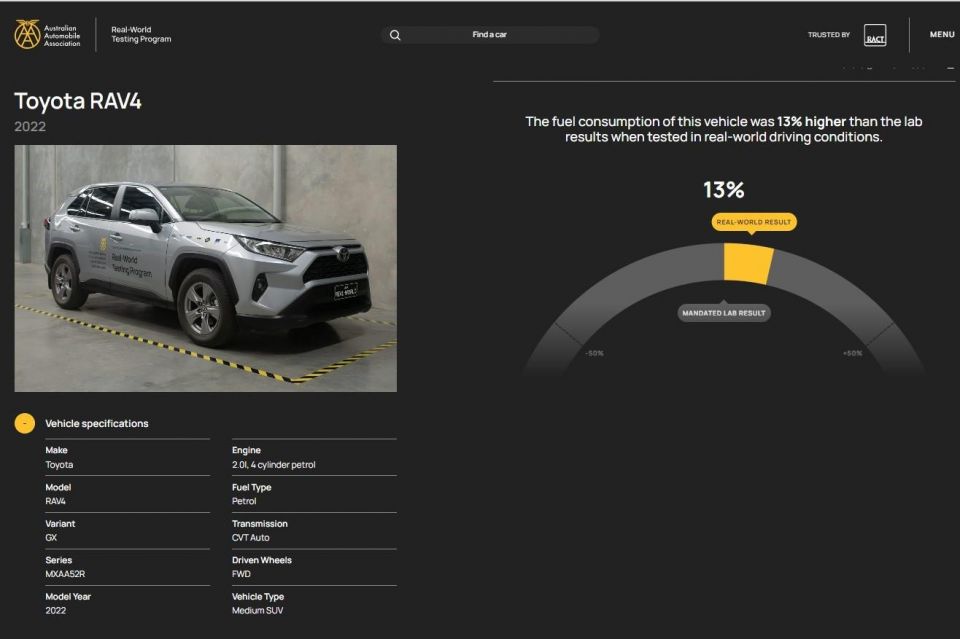Click the Australian Automobile Association logo

[47, 34]
